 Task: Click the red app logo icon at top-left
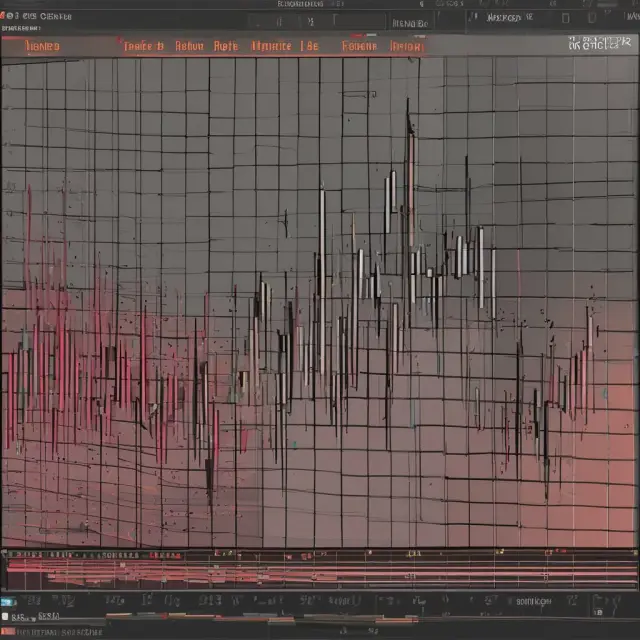click(x=2, y=16)
